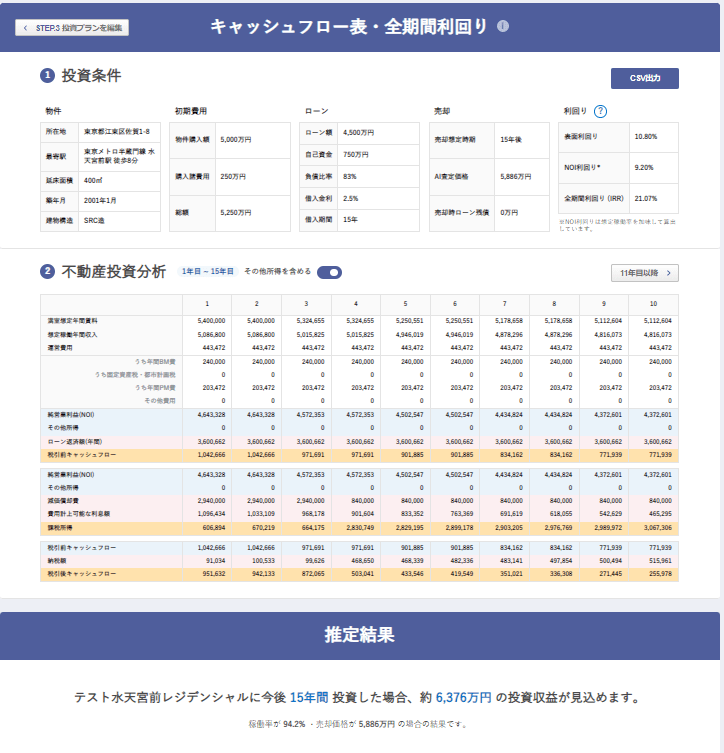Click the debt ratio value 83%
Viewport: 724px width, 753px height.
click(x=350, y=177)
